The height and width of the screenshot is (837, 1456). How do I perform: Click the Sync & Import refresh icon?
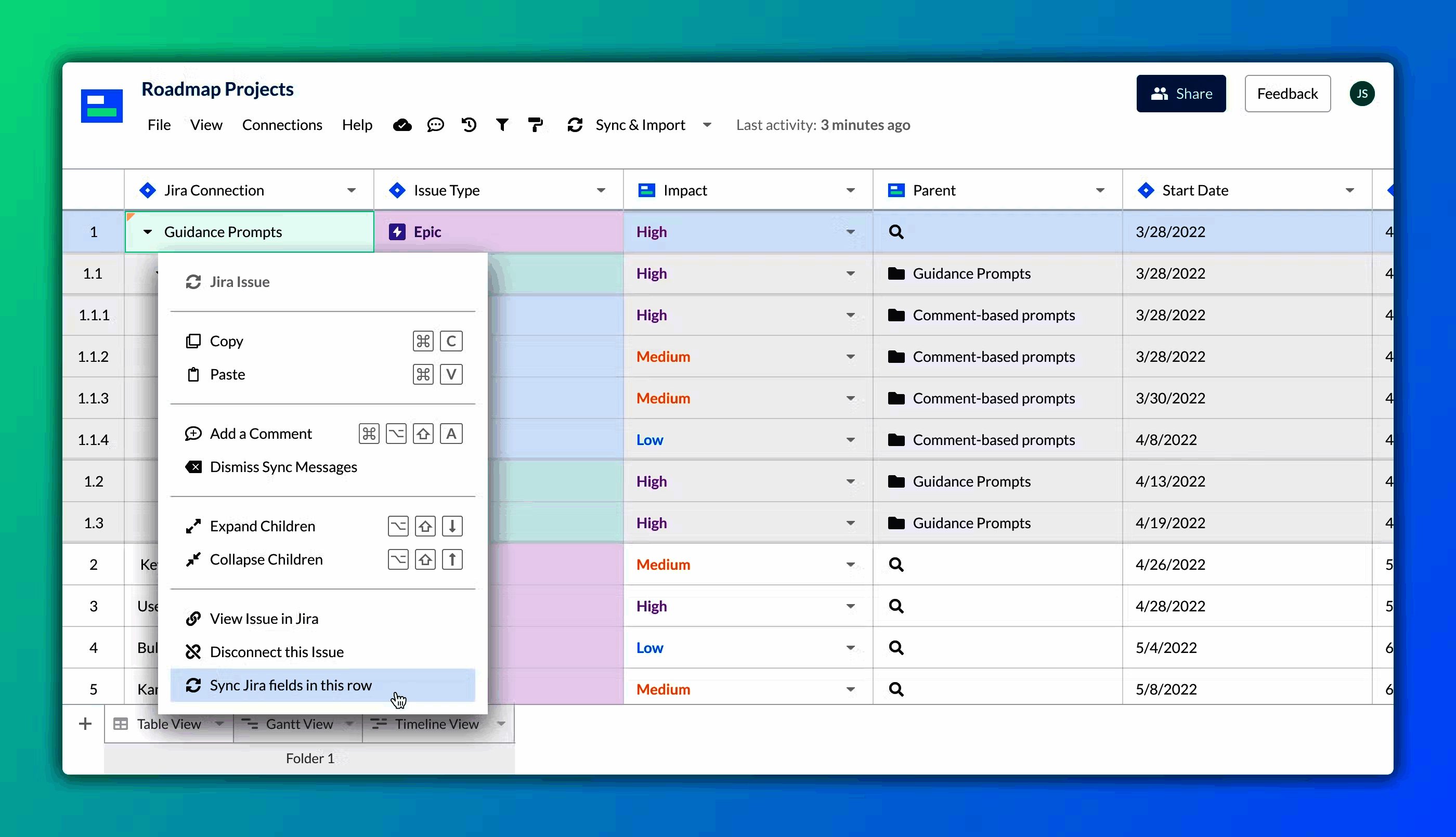point(575,125)
